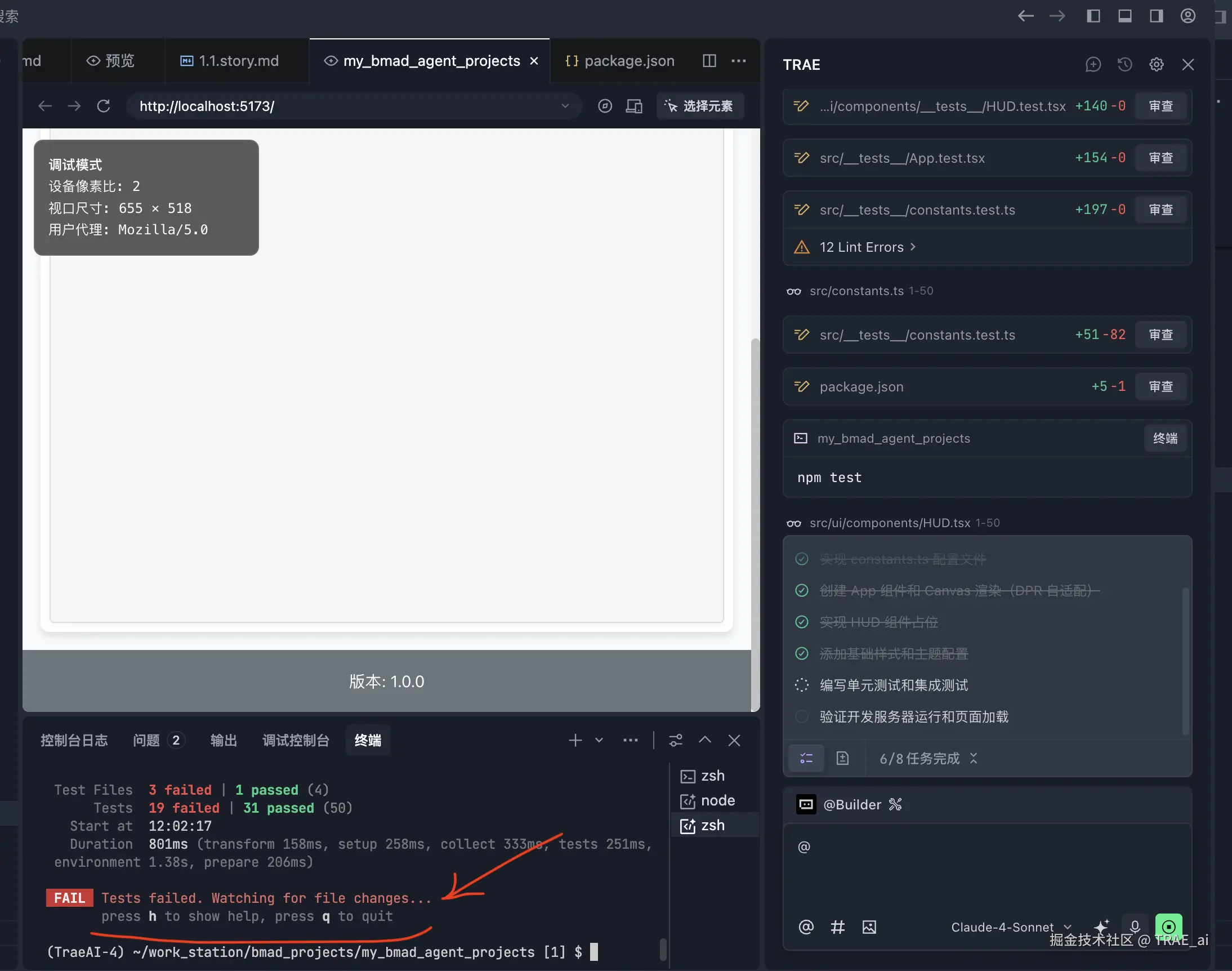Click the hash context icon in chat
Screen dimensions: 1232x971
click(838, 927)
